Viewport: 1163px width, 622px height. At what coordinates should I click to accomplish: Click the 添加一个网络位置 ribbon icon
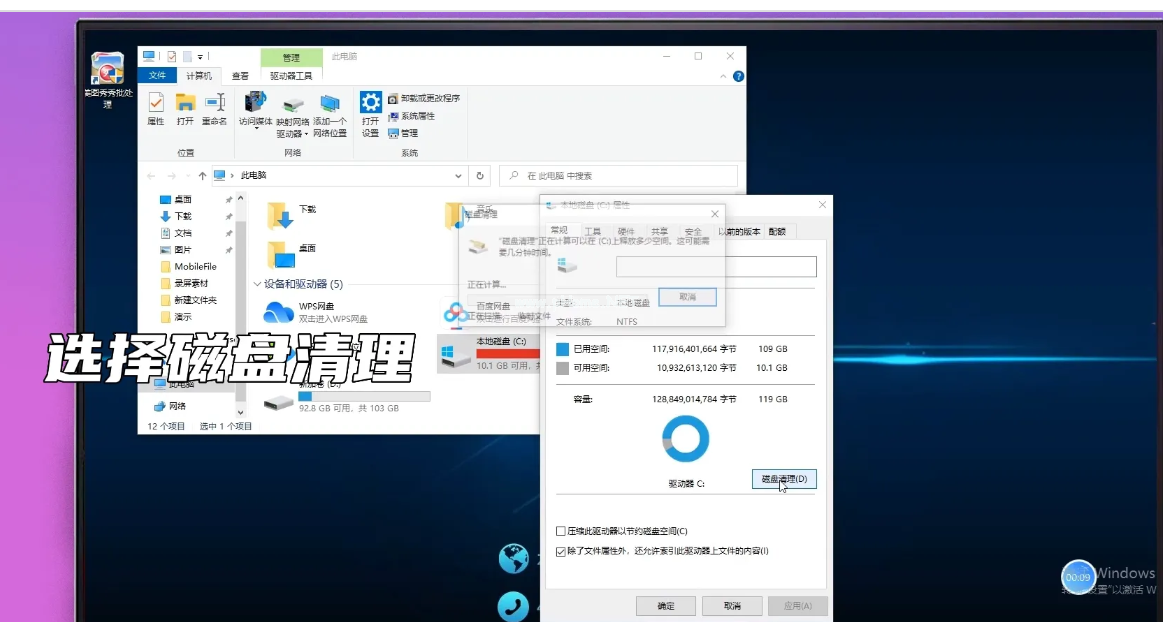tap(330, 104)
